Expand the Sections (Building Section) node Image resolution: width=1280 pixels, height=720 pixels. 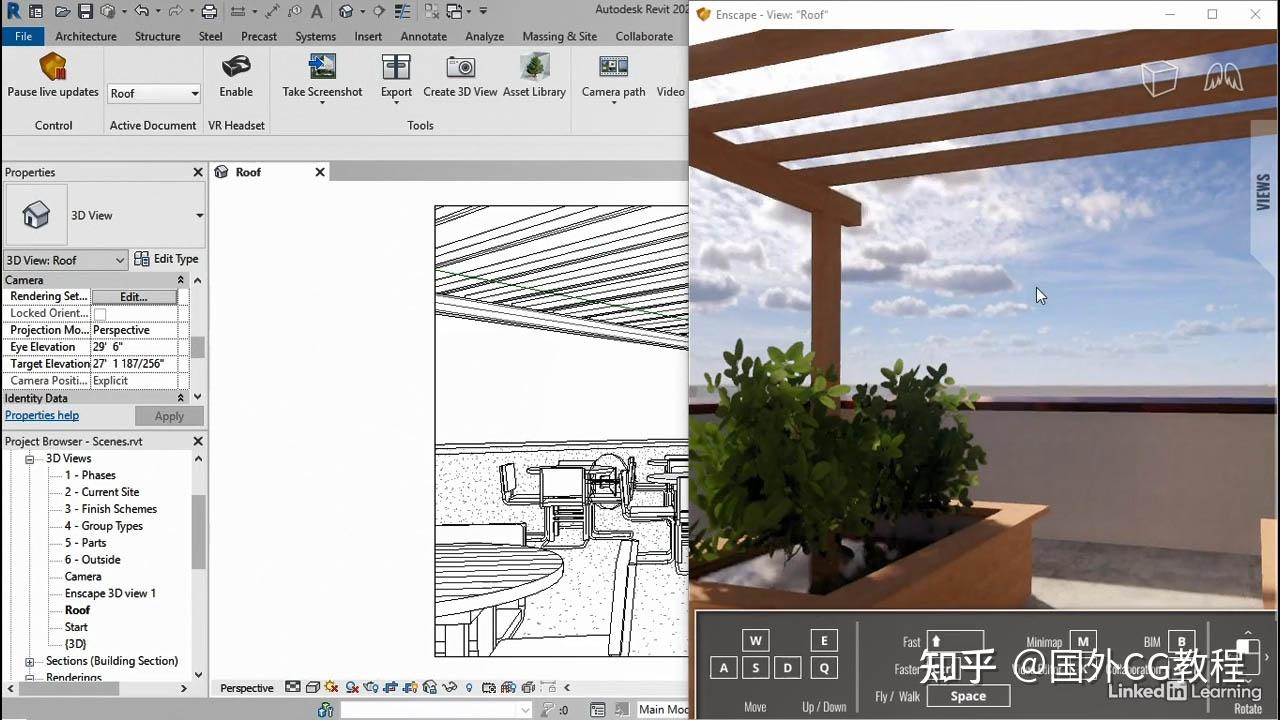[x=30, y=662]
